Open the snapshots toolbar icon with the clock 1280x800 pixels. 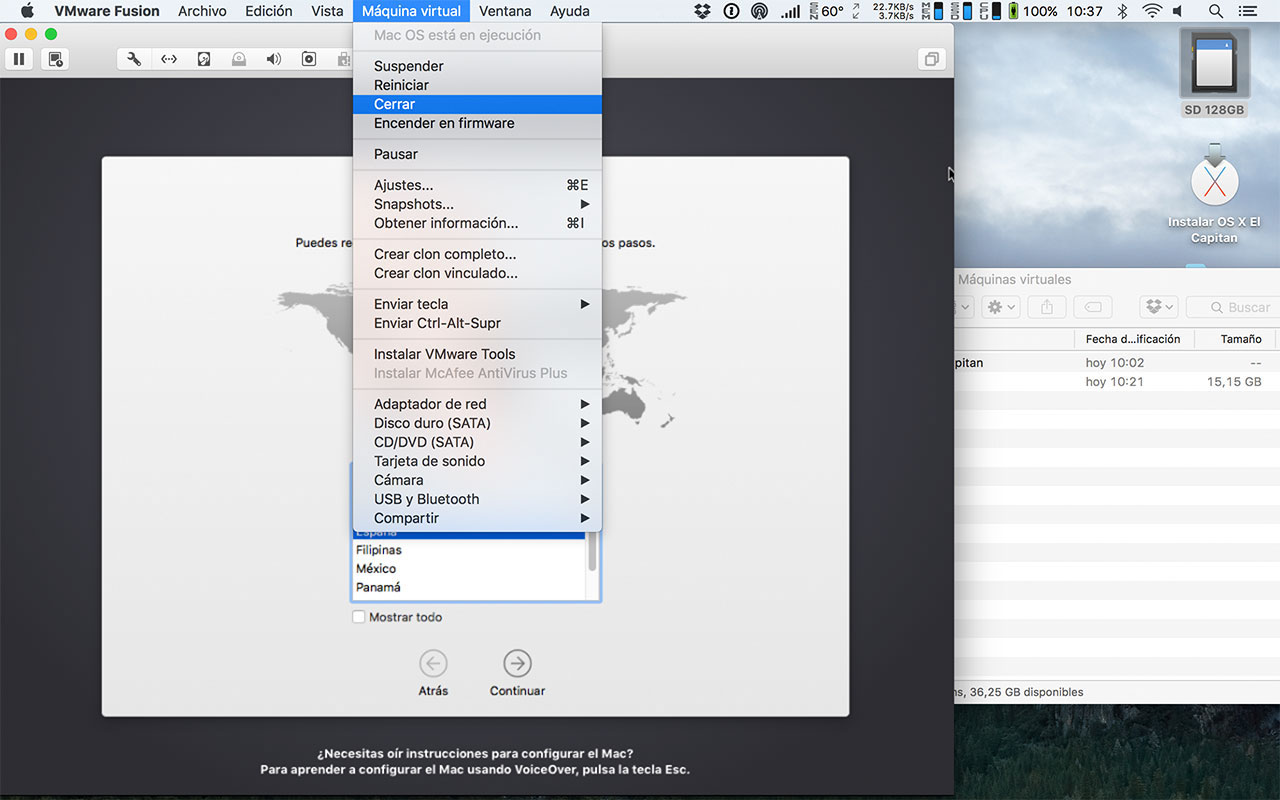tap(54, 59)
